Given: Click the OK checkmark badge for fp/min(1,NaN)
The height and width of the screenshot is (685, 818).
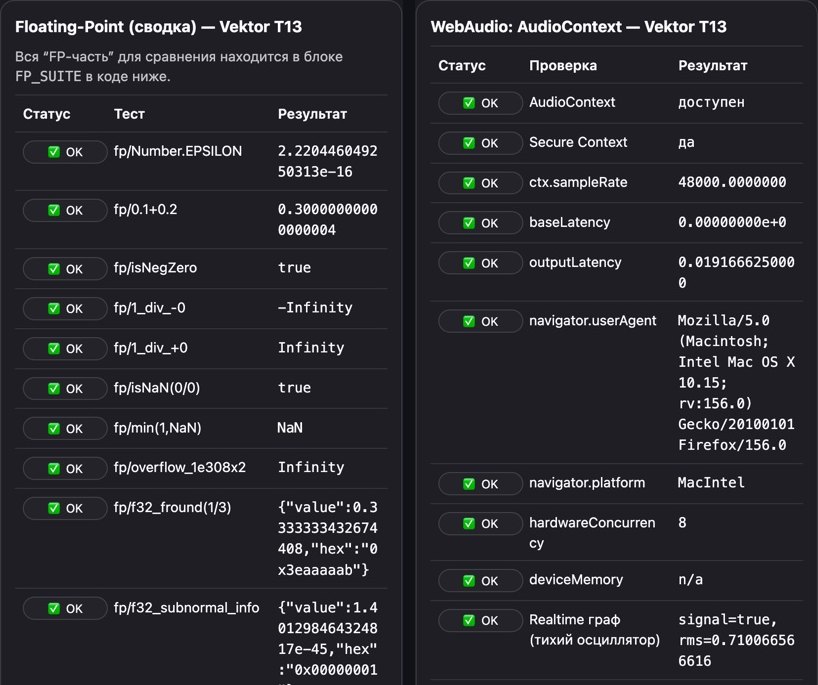Looking at the screenshot, I should coord(65,428).
